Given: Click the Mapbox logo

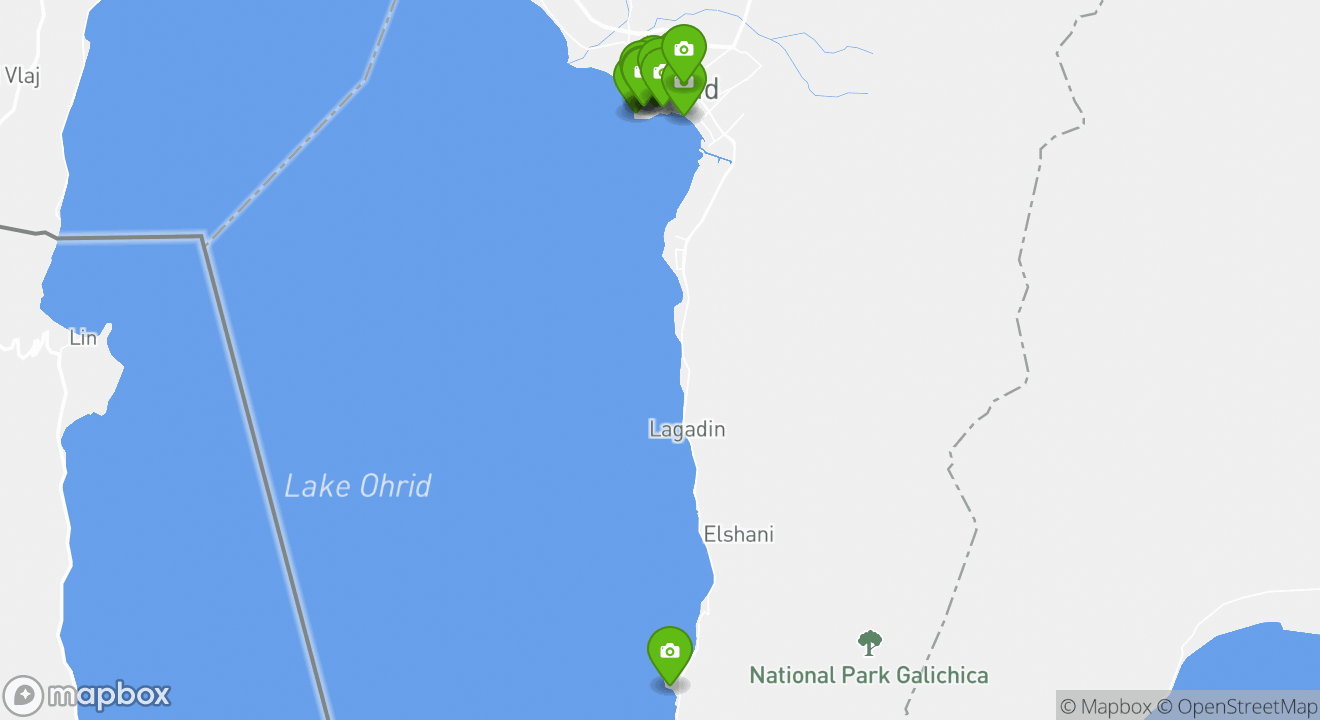Looking at the screenshot, I should (x=87, y=695).
